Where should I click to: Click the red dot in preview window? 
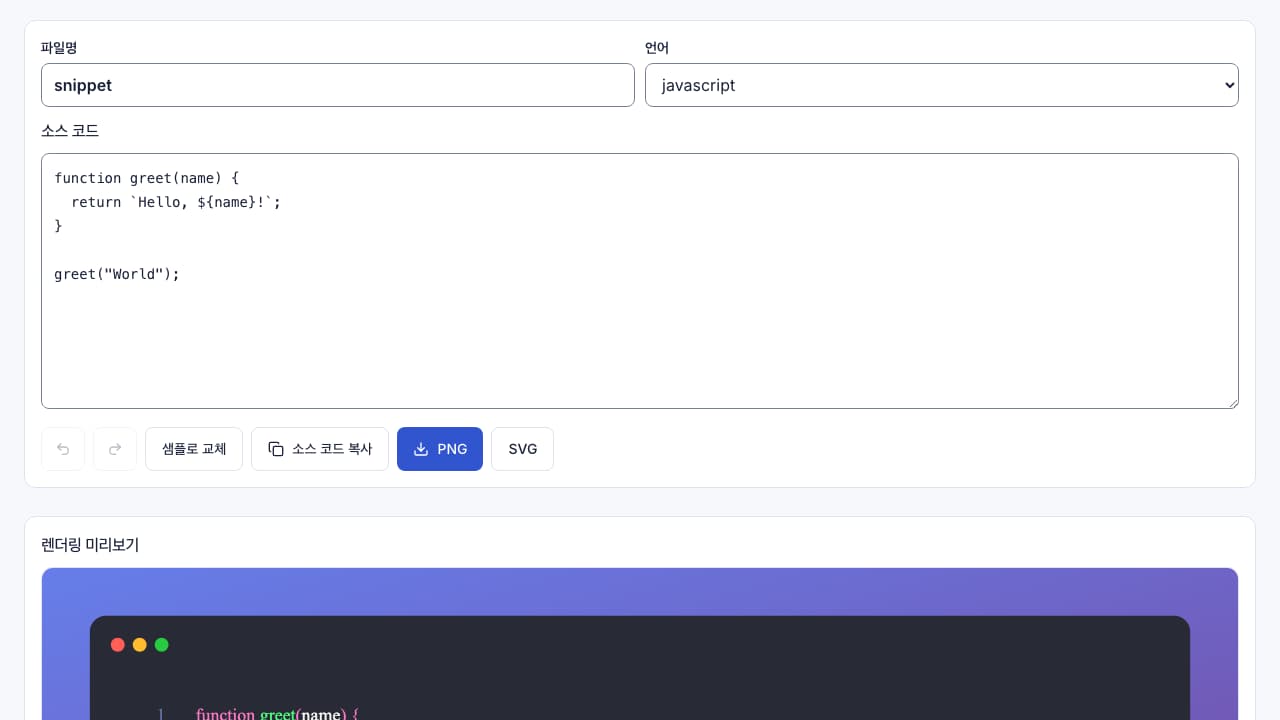point(118,645)
